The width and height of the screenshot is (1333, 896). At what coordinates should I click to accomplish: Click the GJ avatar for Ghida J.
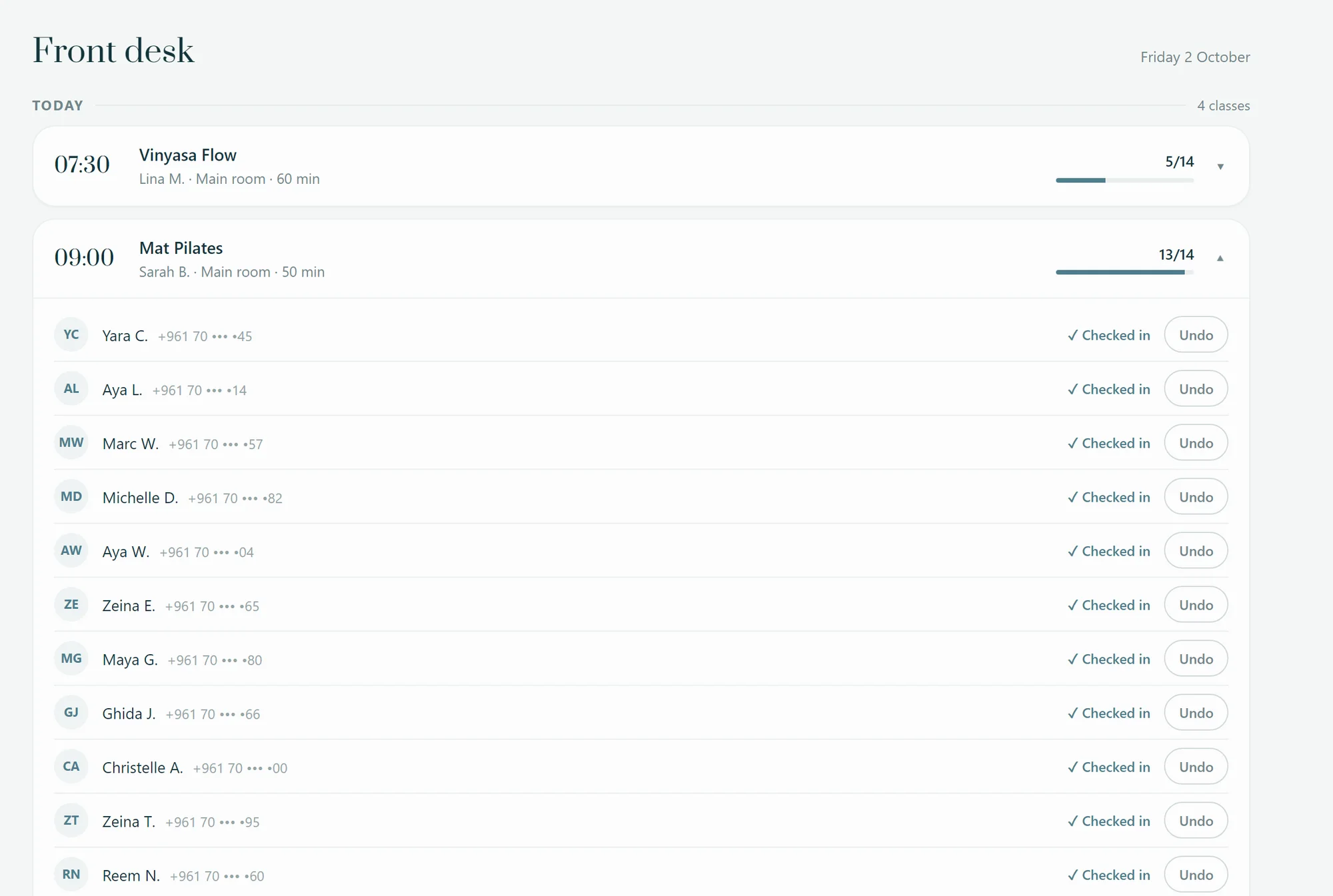click(71, 712)
